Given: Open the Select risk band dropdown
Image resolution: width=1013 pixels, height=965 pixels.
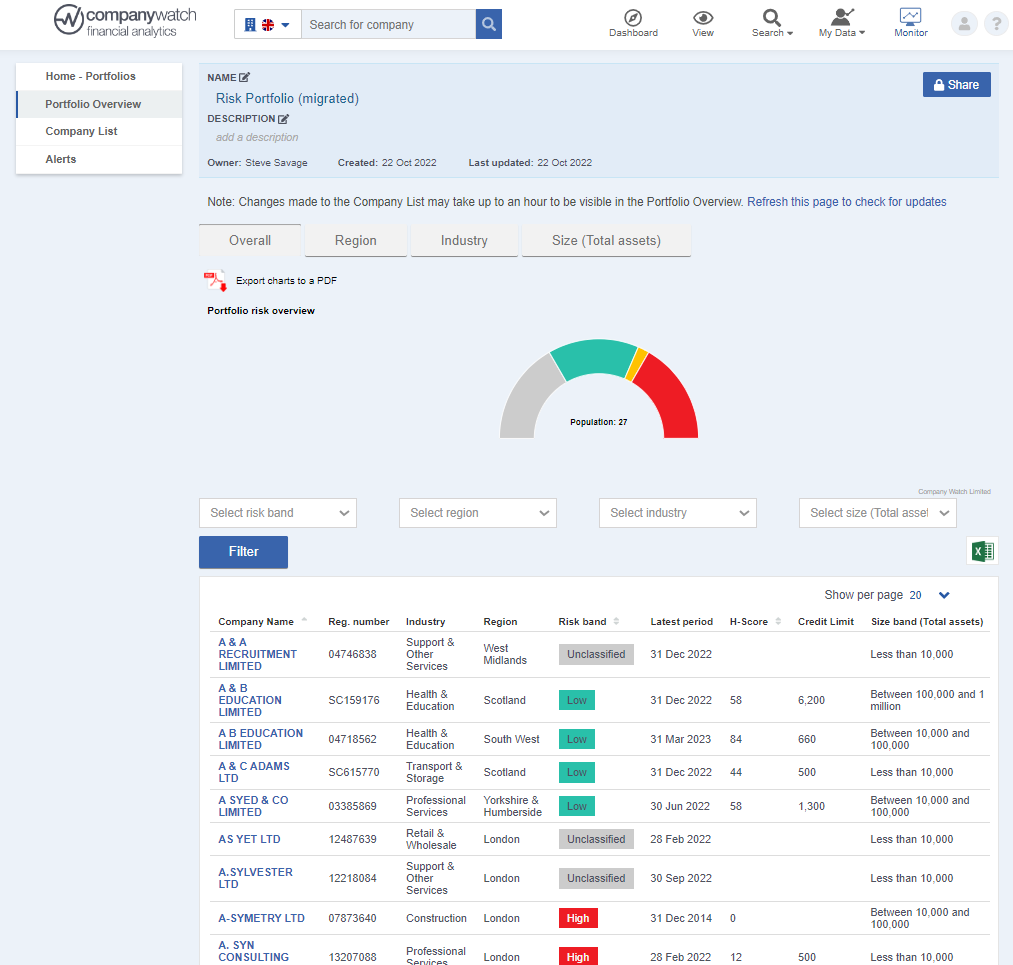Looking at the screenshot, I should coord(277,512).
